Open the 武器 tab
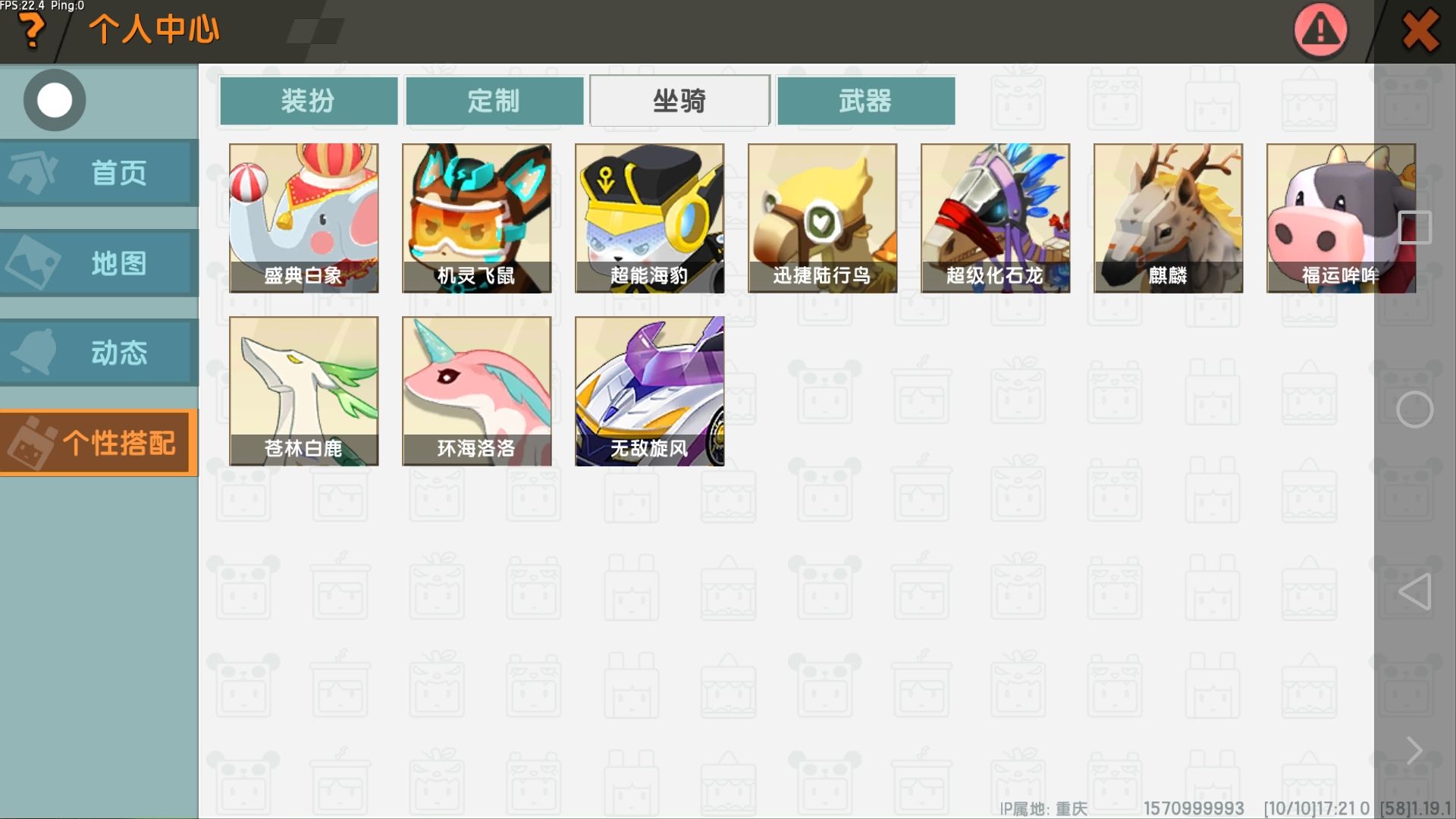 [x=866, y=100]
